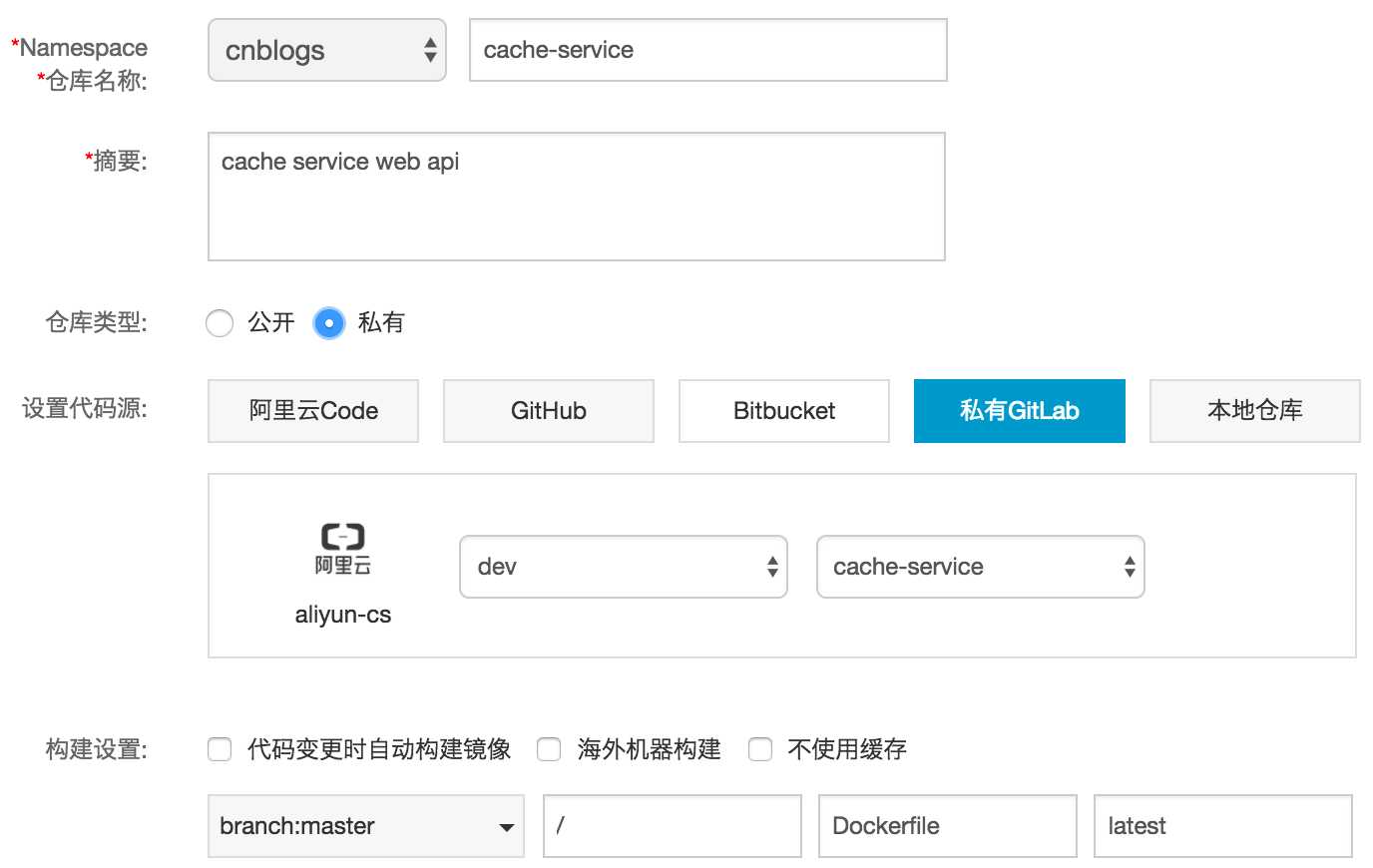Choose 阿里云Code as code source

pyautogui.click(x=313, y=410)
